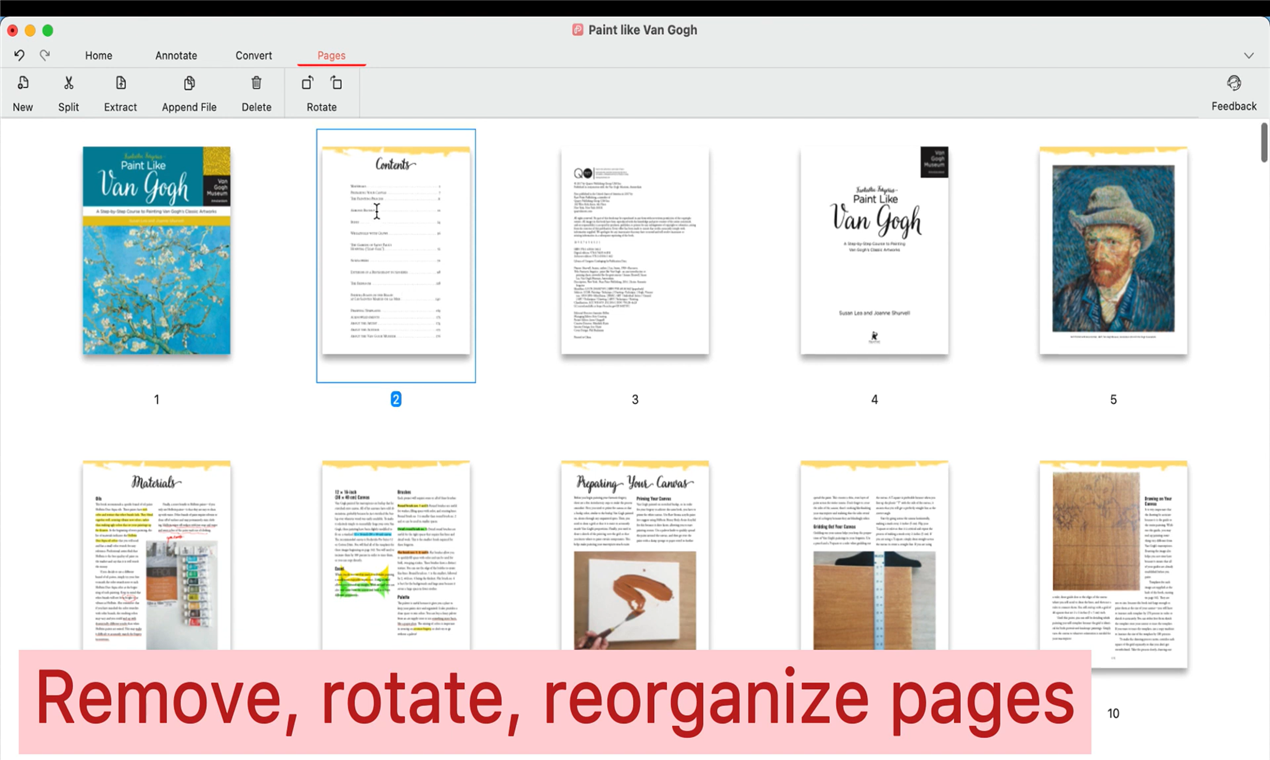The image size is (1270, 760).
Task: Select the page with ruler measurement photo
Action: tap(874, 555)
